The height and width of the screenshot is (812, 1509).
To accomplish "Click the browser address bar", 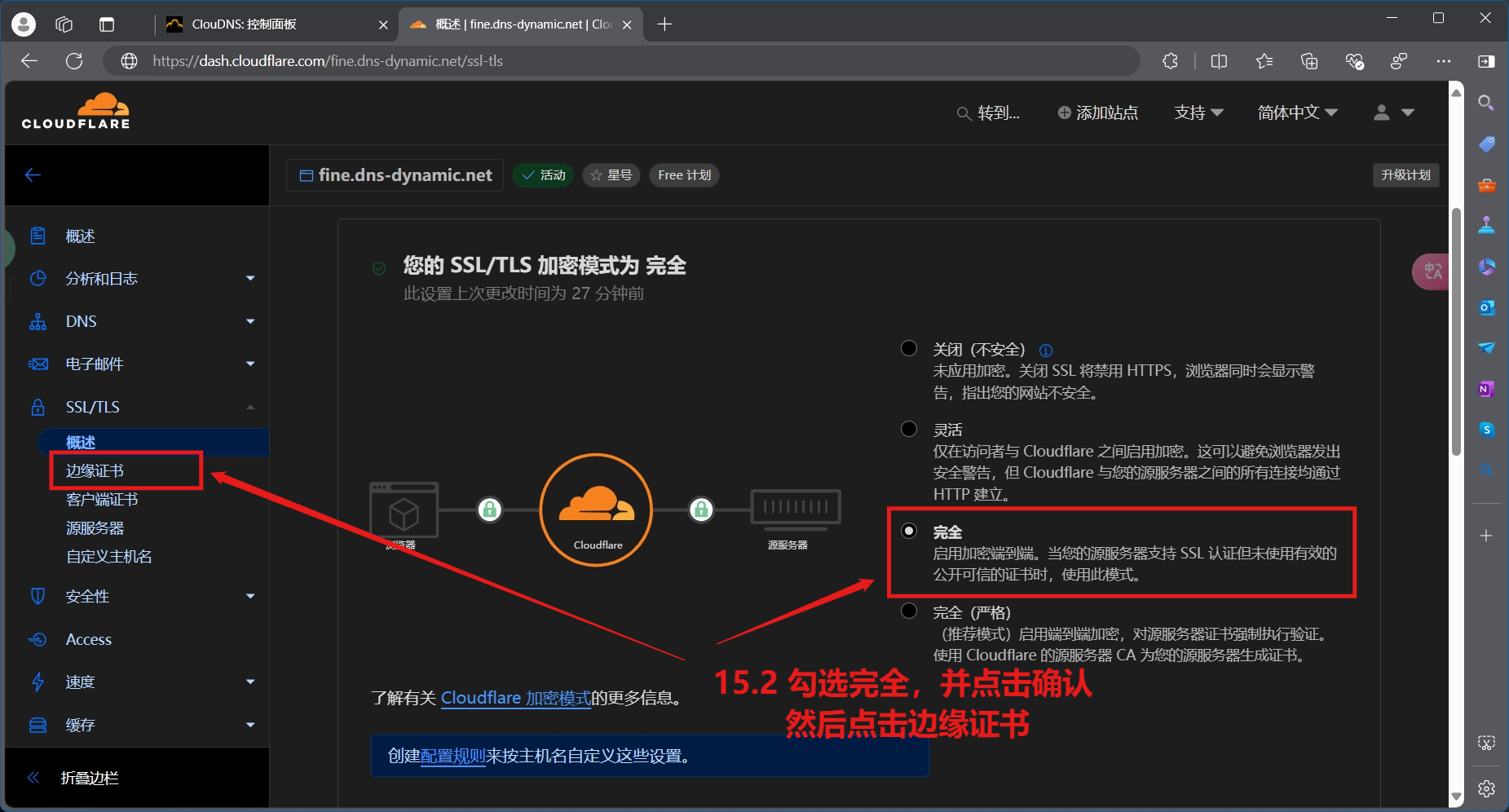I will [621, 61].
